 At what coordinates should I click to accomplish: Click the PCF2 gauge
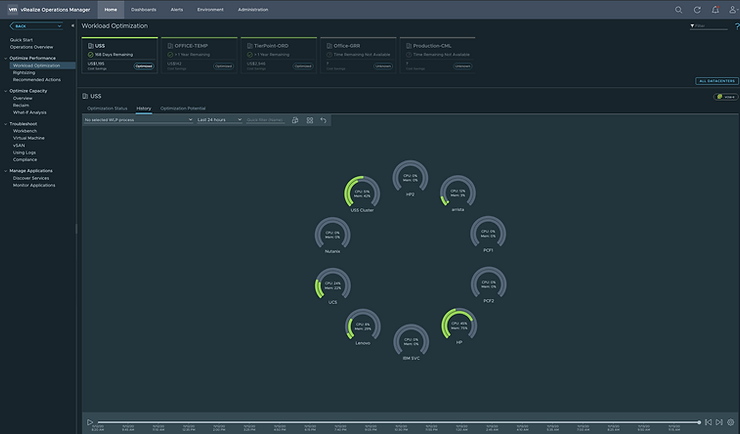point(488,285)
